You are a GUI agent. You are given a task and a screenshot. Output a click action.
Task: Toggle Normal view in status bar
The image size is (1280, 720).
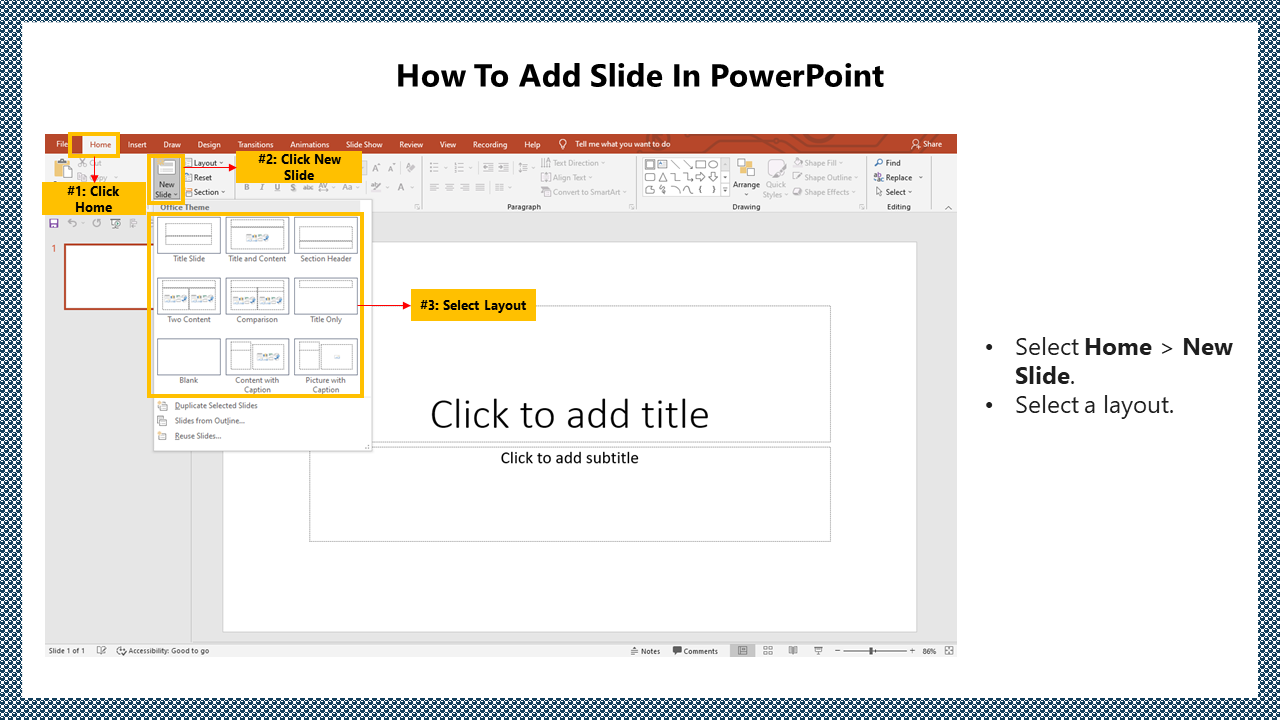(x=743, y=651)
